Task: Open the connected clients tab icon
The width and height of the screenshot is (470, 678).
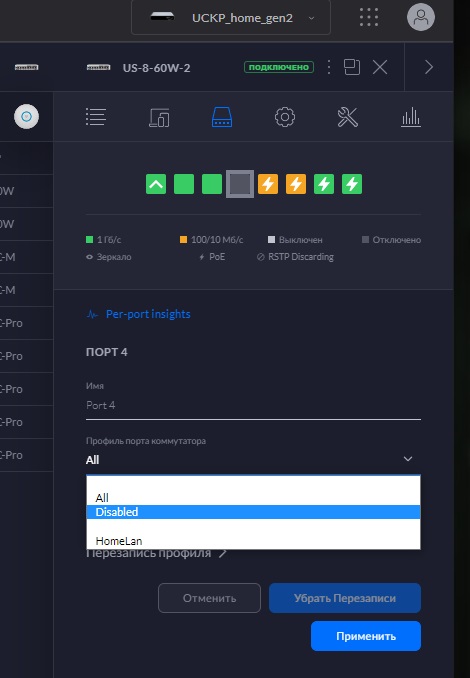Action: 159,117
